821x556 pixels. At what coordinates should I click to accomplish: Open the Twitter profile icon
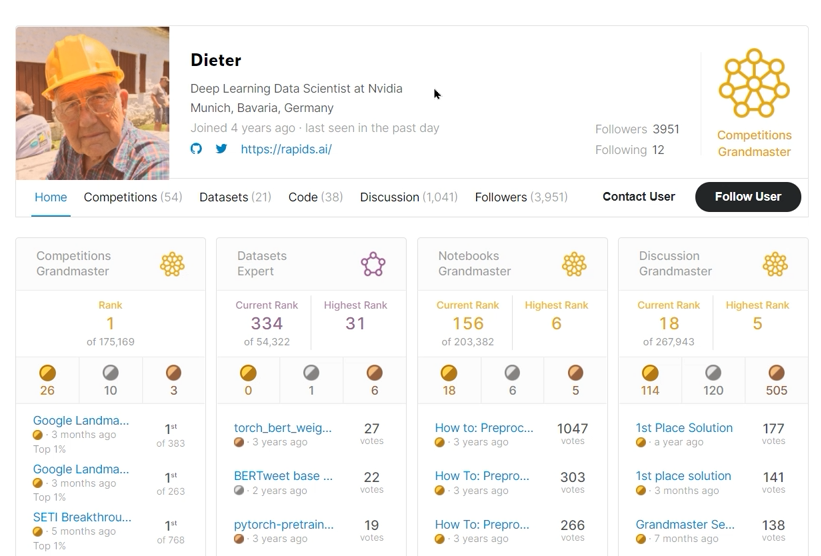[x=221, y=149]
